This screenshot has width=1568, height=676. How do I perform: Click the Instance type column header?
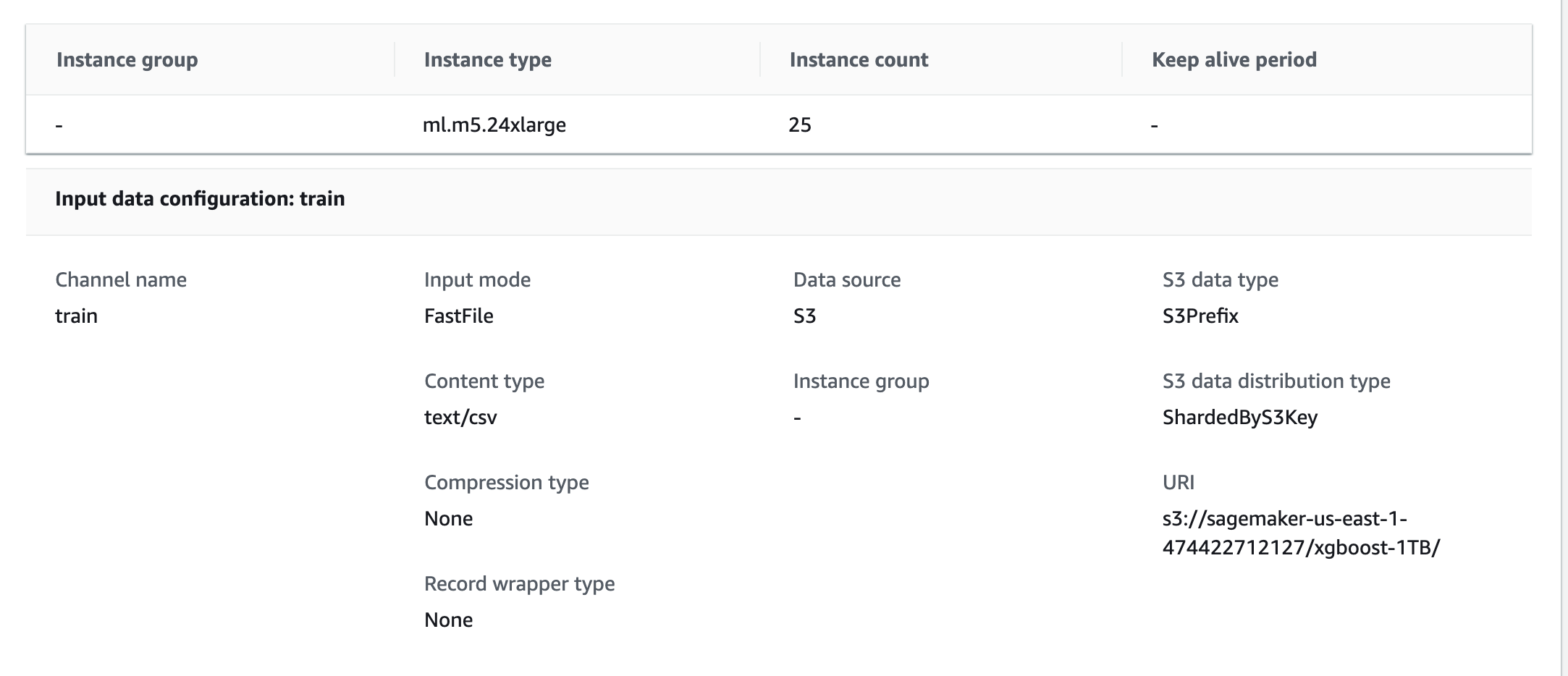click(487, 59)
